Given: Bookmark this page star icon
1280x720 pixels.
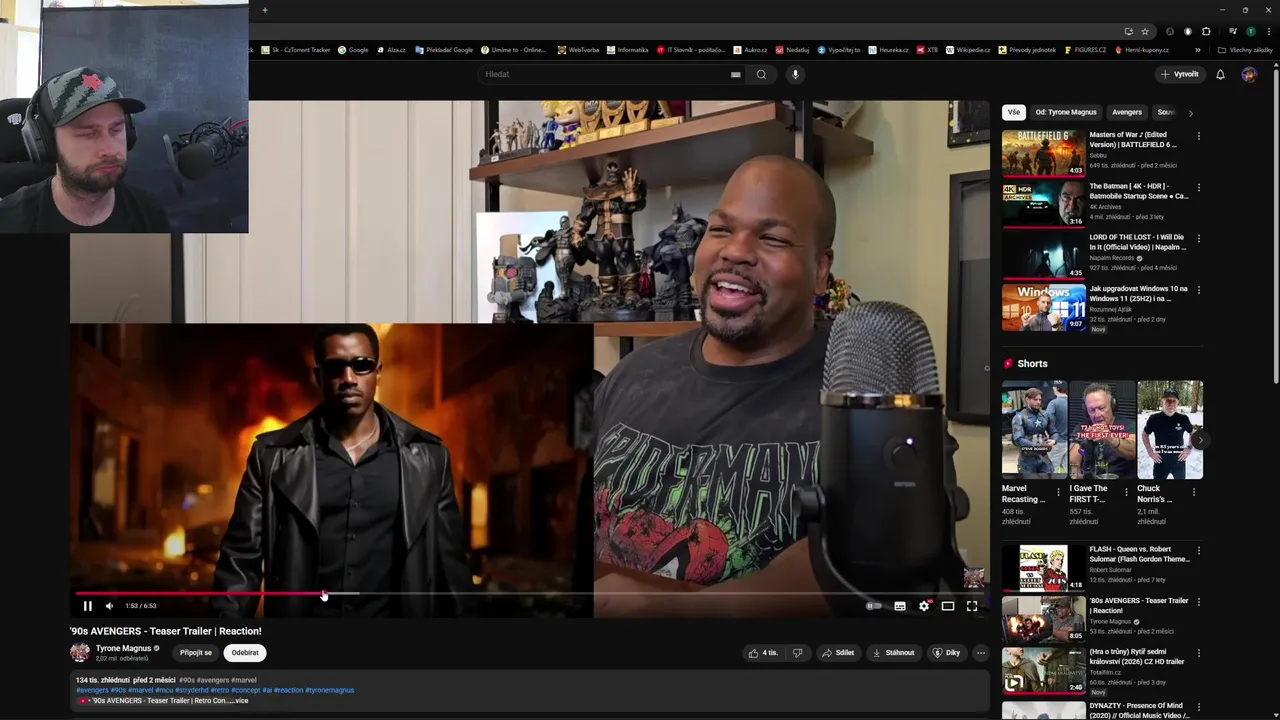Looking at the screenshot, I should (1145, 31).
